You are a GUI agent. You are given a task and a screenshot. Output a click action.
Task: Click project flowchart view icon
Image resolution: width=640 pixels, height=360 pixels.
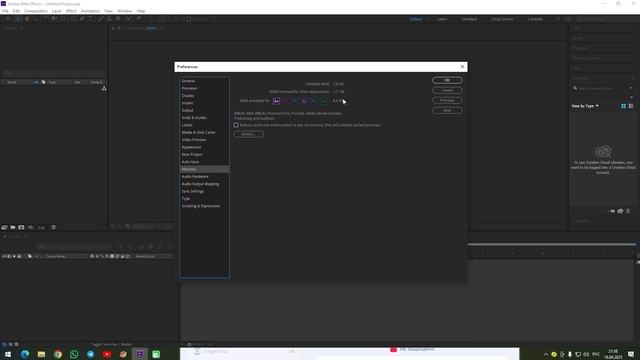pos(104,89)
